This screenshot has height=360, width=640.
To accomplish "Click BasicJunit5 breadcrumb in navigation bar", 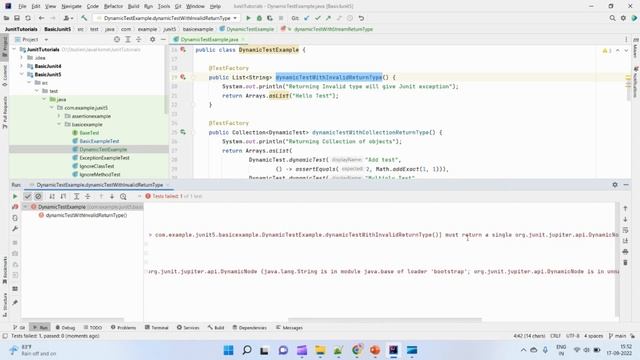I will (x=58, y=29).
